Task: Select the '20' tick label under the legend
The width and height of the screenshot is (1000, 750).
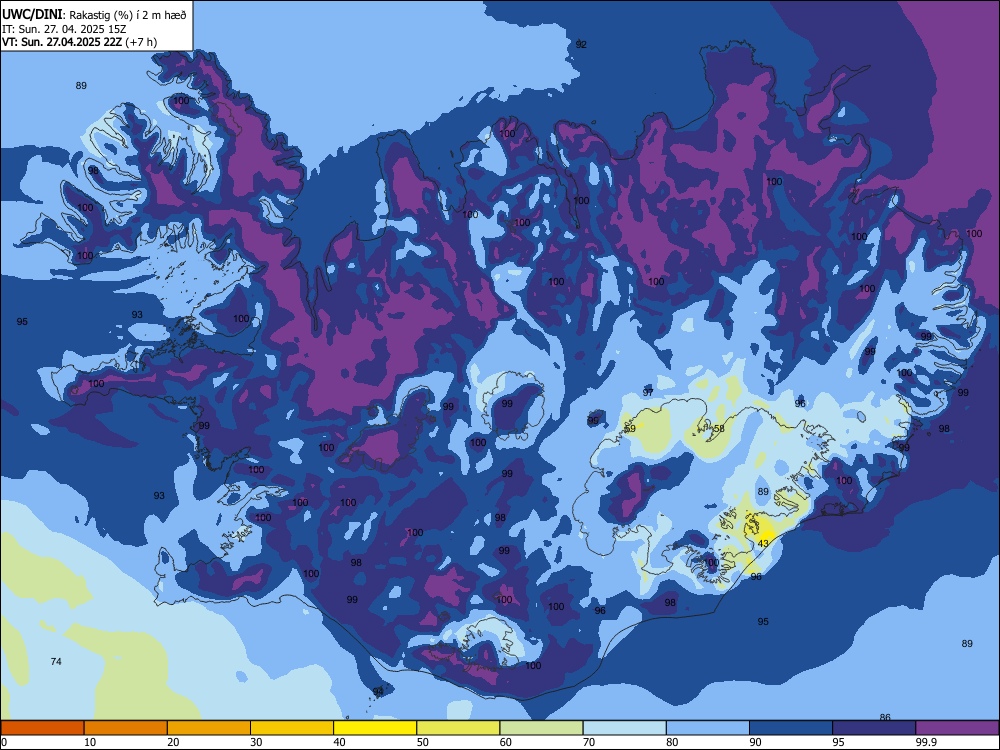Action: click(173, 742)
